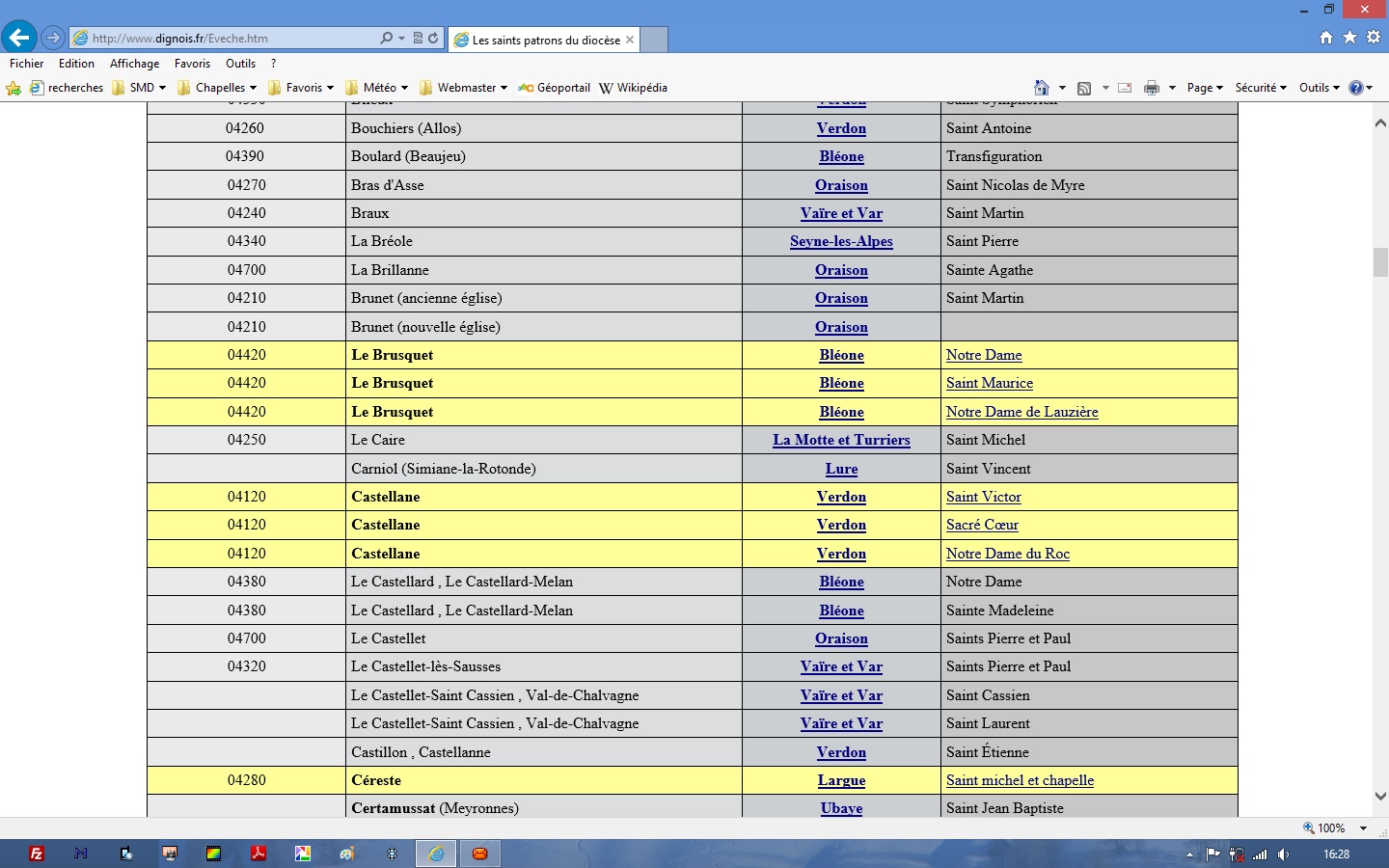Click the RSS feeds icon in command bar

[1084, 88]
